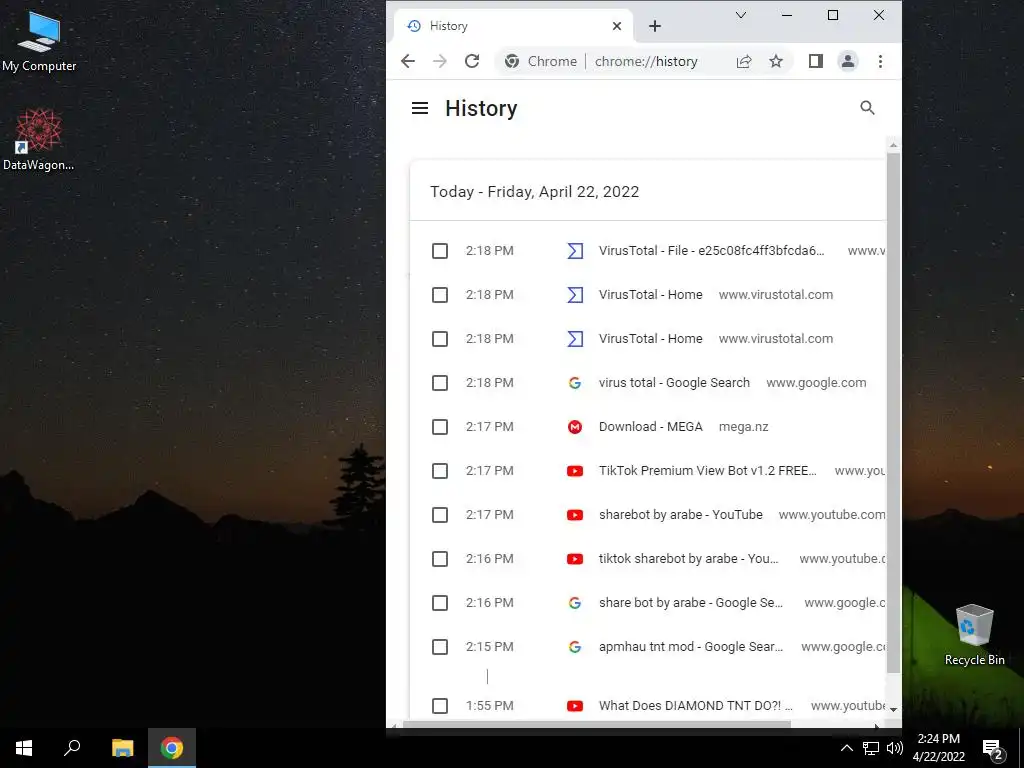This screenshot has width=1024, height=768.
Task: Open the volume tray icon
Action: click(x=895, y=748)
